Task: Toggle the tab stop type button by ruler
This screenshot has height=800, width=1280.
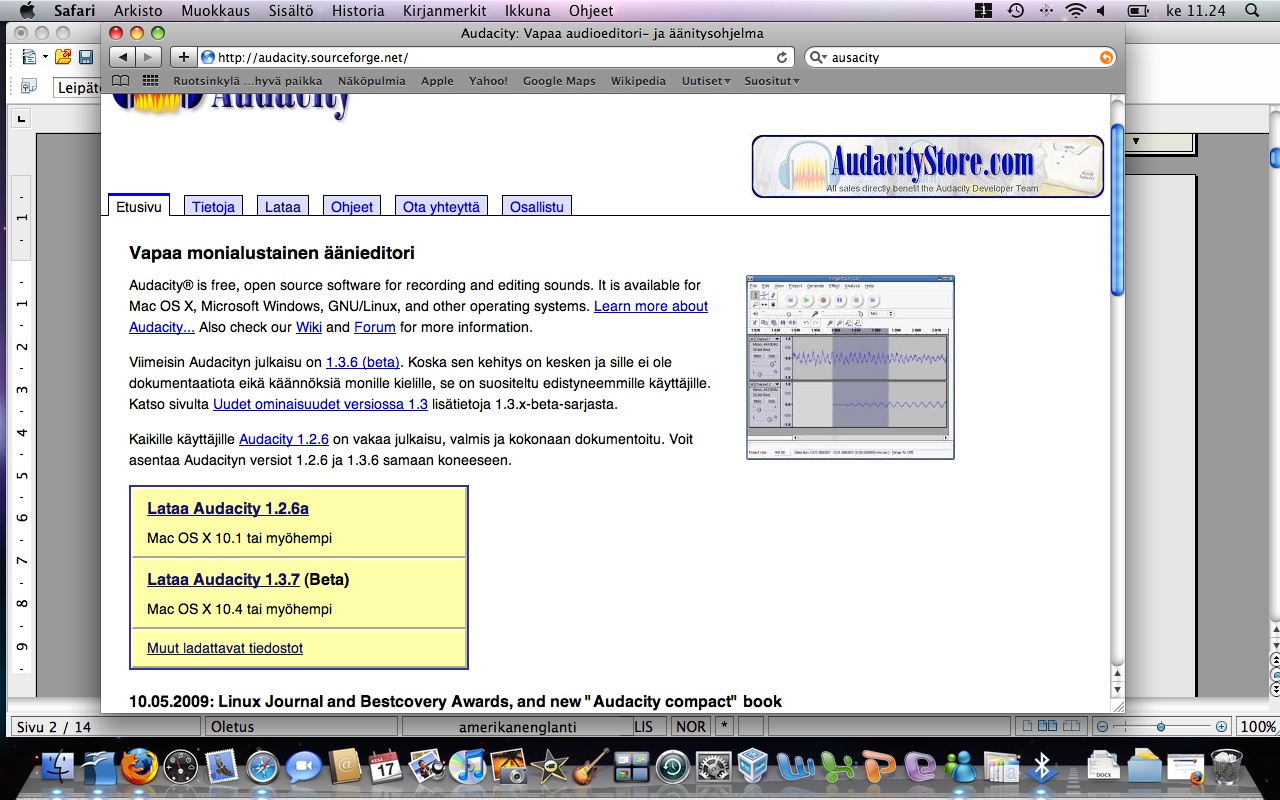Action: (21, 120)
